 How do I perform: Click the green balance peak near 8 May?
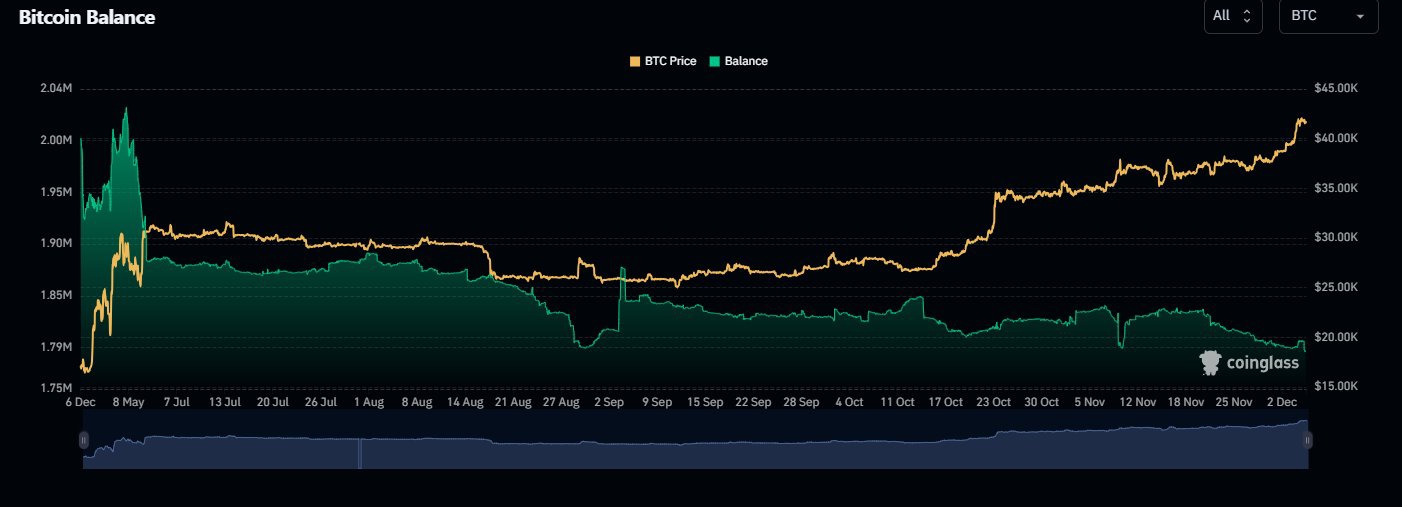[x=126, y=110]
